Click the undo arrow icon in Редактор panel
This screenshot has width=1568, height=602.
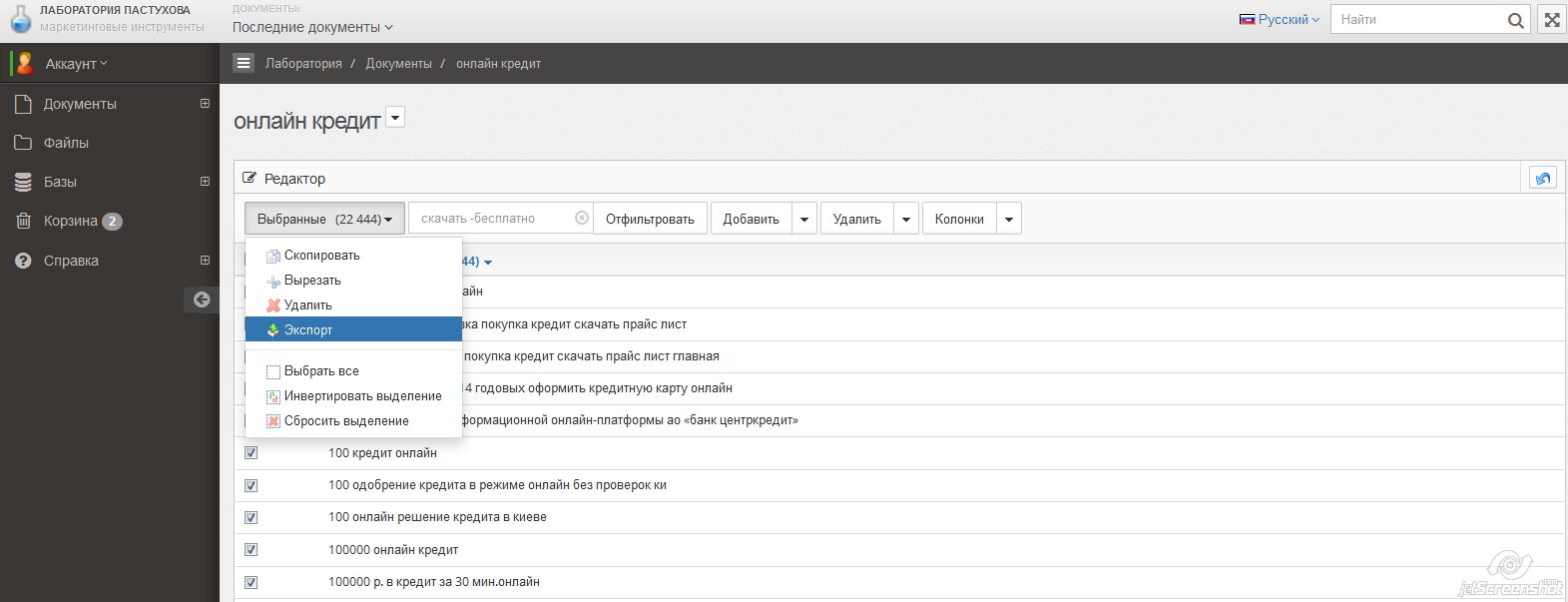coord(1542,178)
